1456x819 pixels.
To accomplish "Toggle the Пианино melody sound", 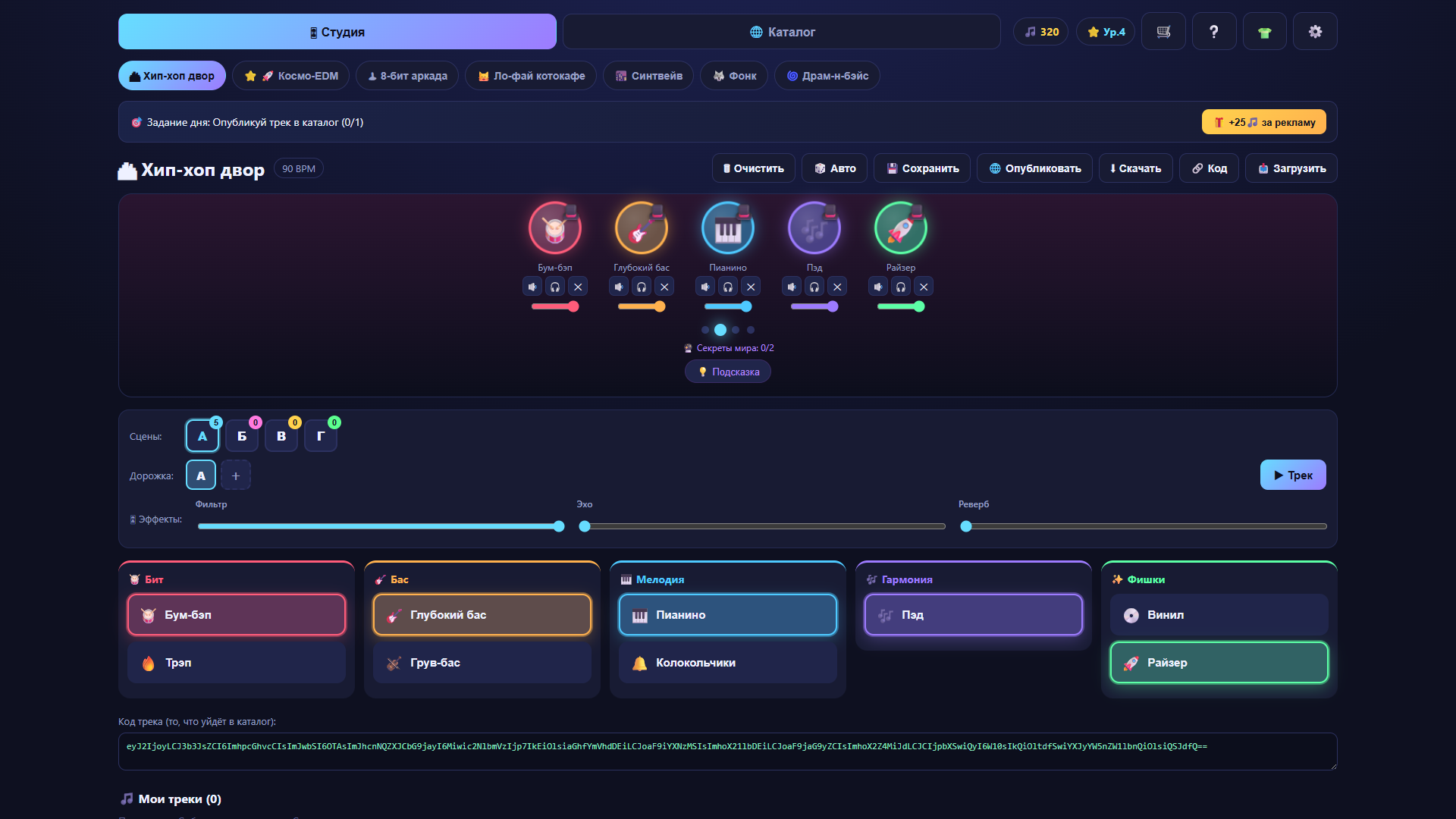I will tap(728, 615).
